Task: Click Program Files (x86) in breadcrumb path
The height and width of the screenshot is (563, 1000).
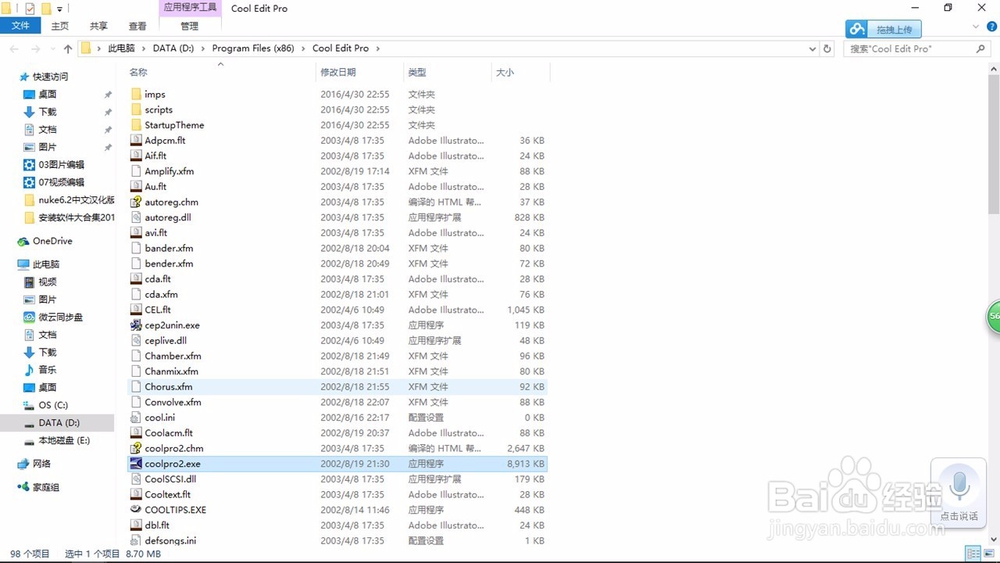Action: tap(253, 48)
